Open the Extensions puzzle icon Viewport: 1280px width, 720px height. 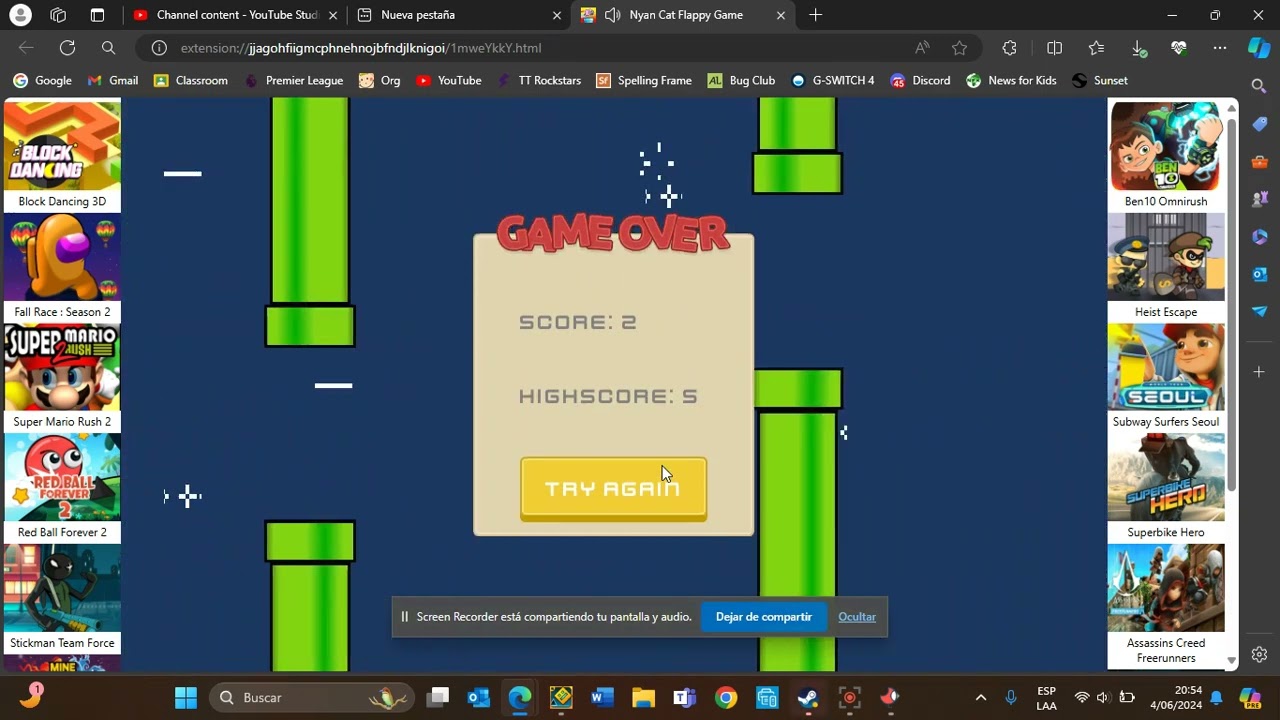(x=1010, y=48)
